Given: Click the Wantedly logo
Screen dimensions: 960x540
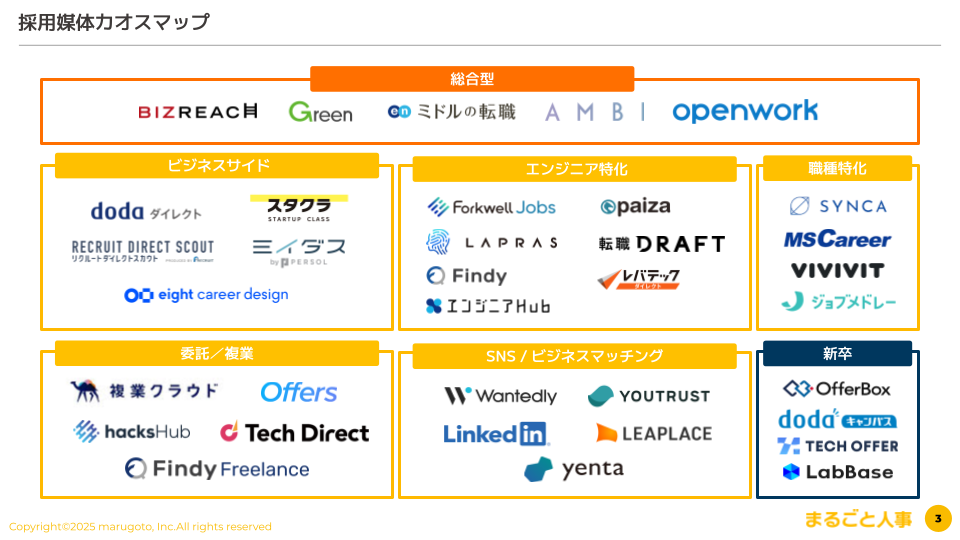Looking at the screenshot, I should 500,396.
